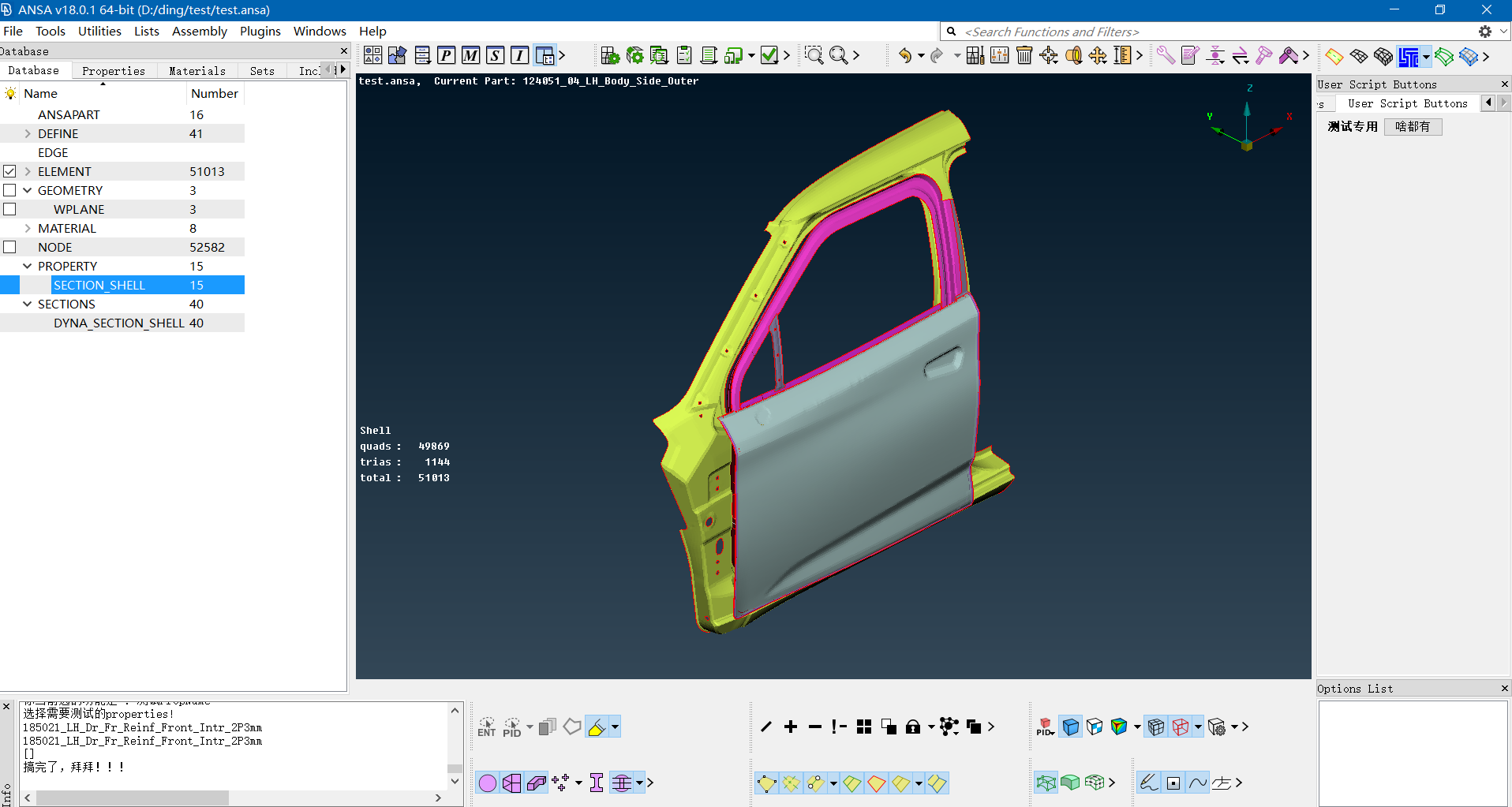Open the Properties list (P) icon
The width and height of the screenshot is (1512, 807).
point(447,55)
